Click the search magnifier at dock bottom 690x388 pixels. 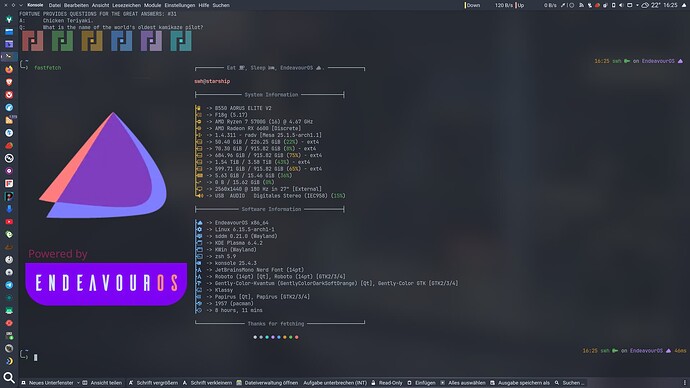coord(9,377)
